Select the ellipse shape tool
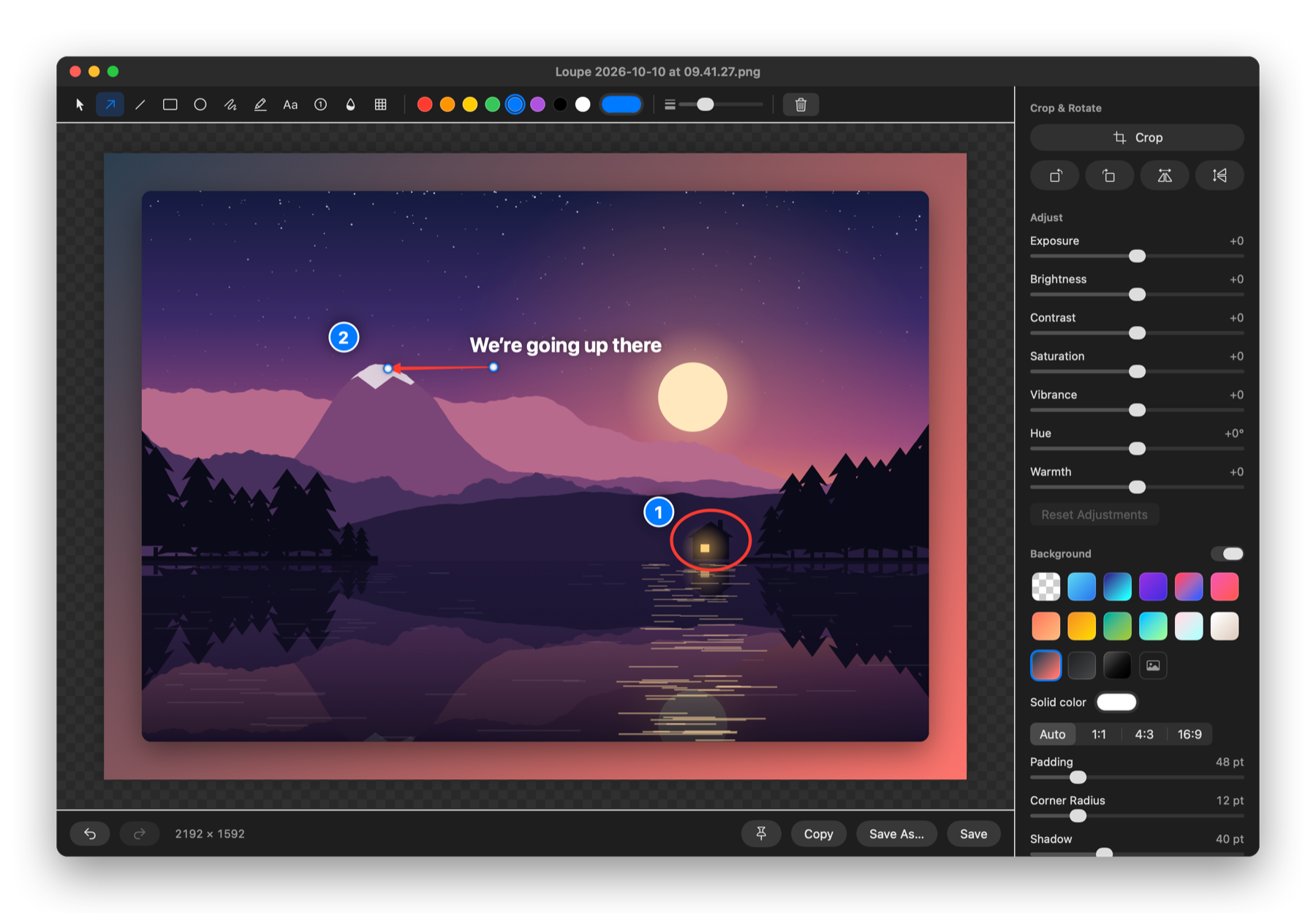 [x=200, y=105]
